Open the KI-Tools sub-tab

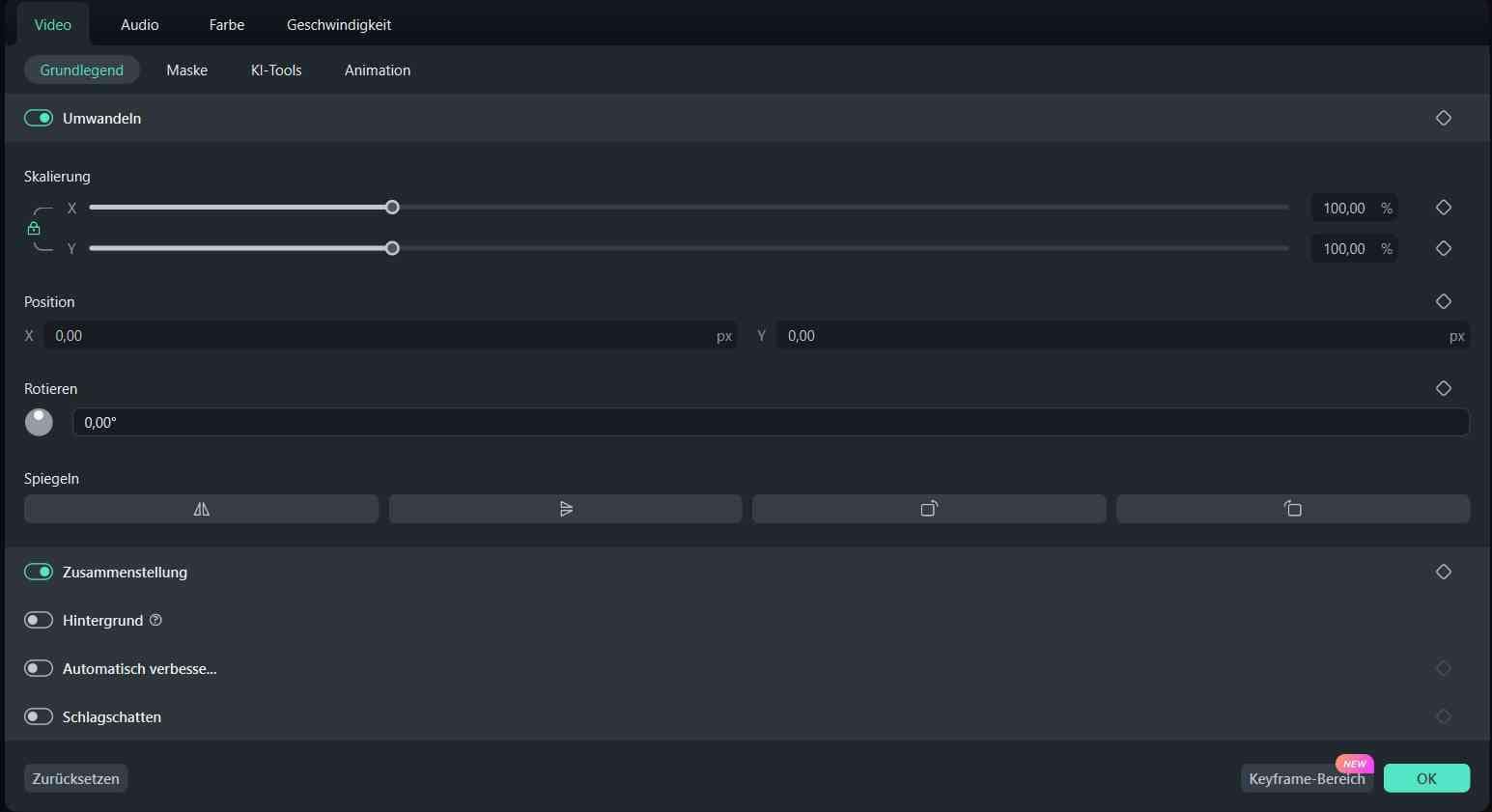[x=276, y=70]
